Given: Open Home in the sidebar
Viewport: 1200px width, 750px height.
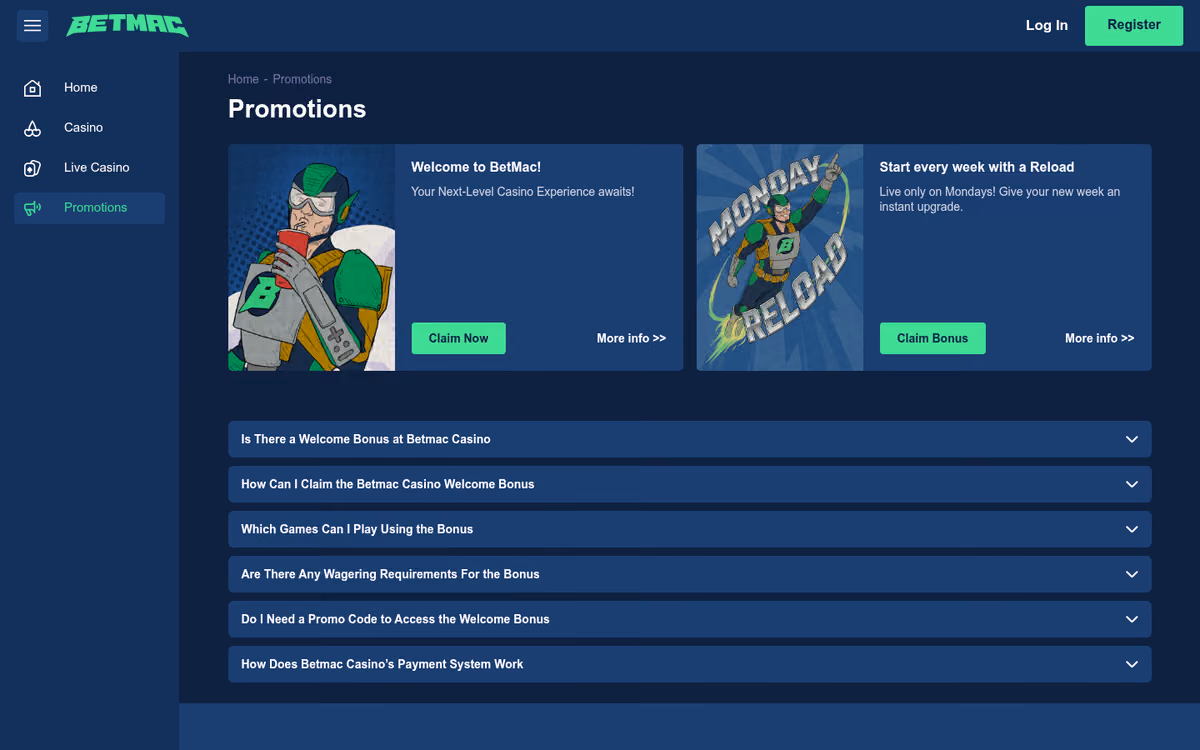Looking at the screenshot, I should [89, 88].
